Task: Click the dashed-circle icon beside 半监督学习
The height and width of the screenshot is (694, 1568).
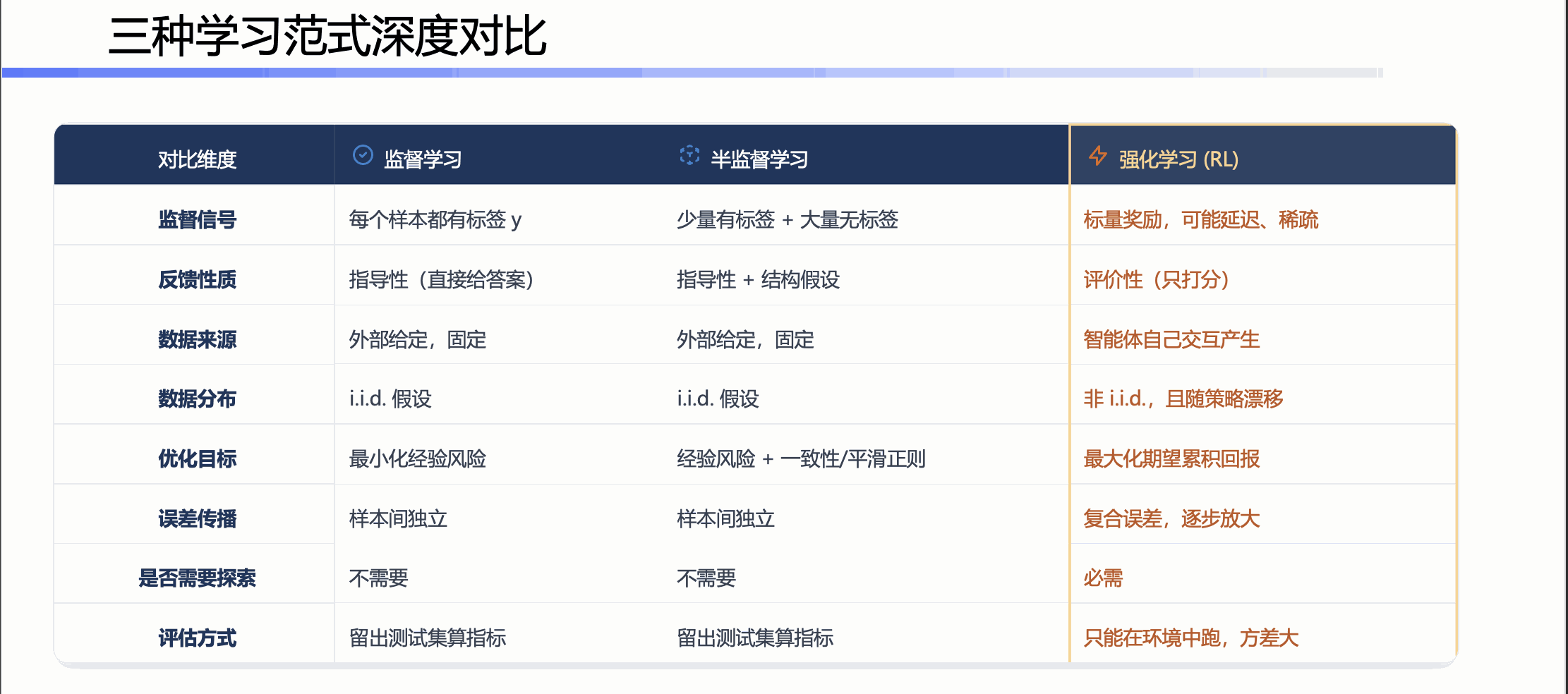Action: click(x=689, y=155)
